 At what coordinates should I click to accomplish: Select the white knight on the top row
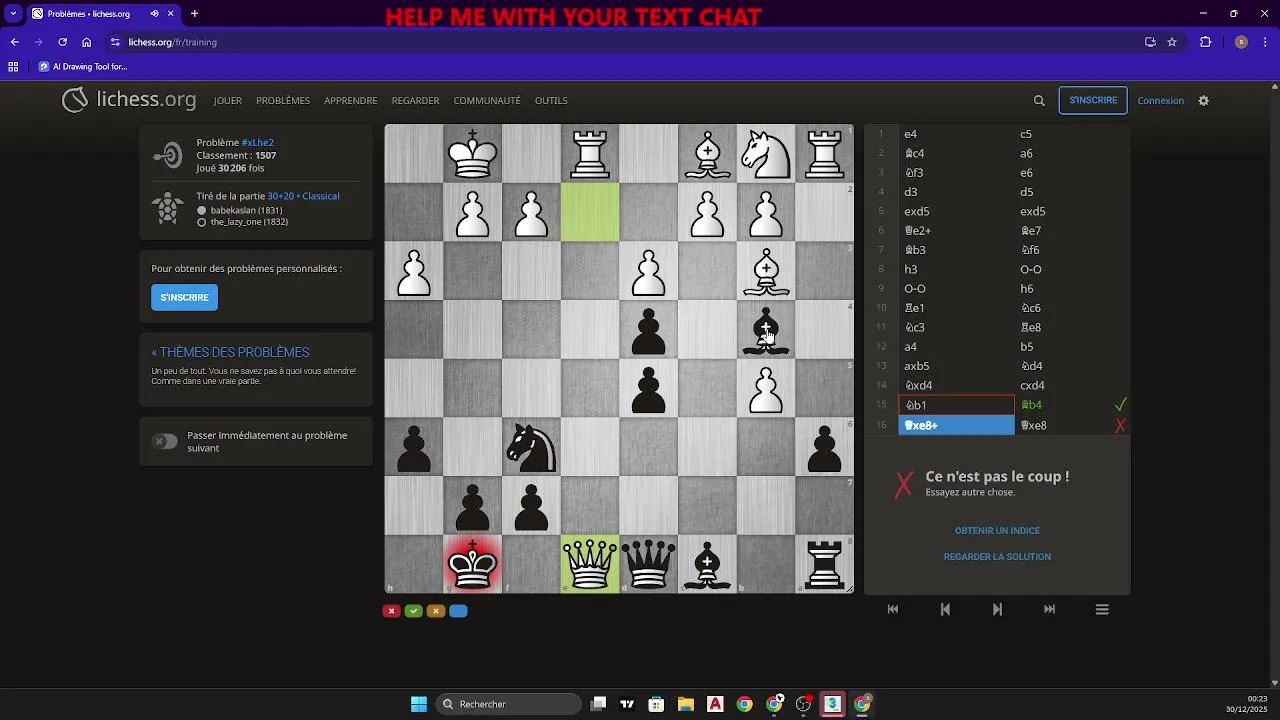point(766,153)
